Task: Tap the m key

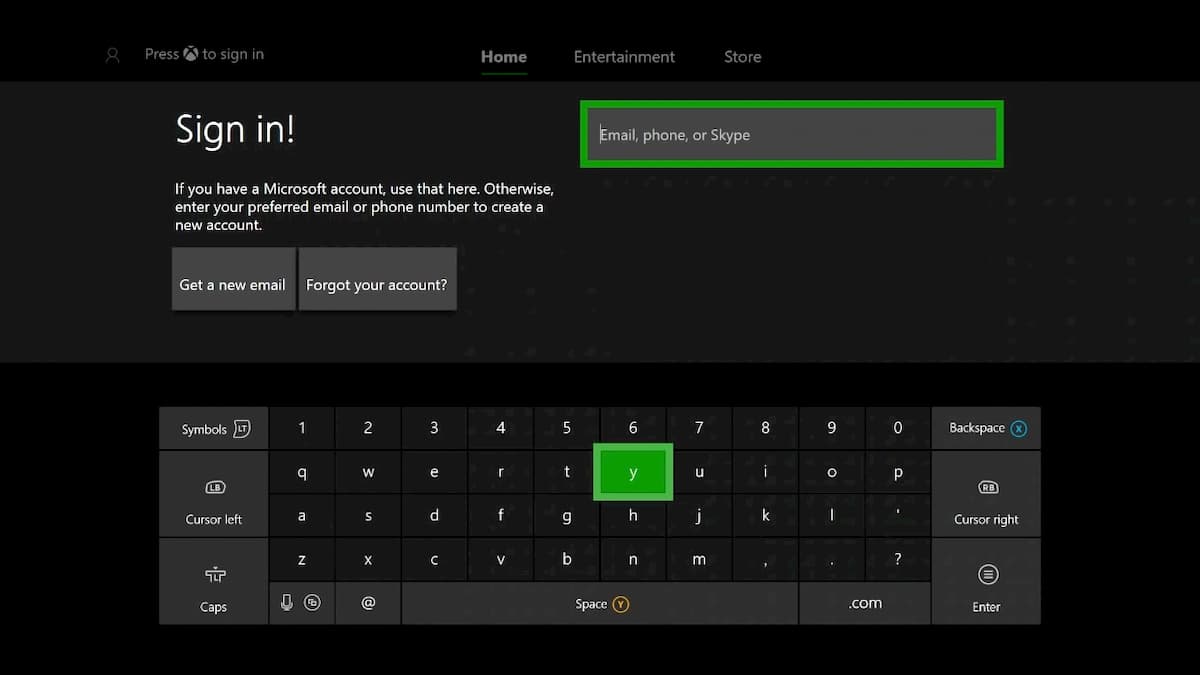Action: (699, 560)
